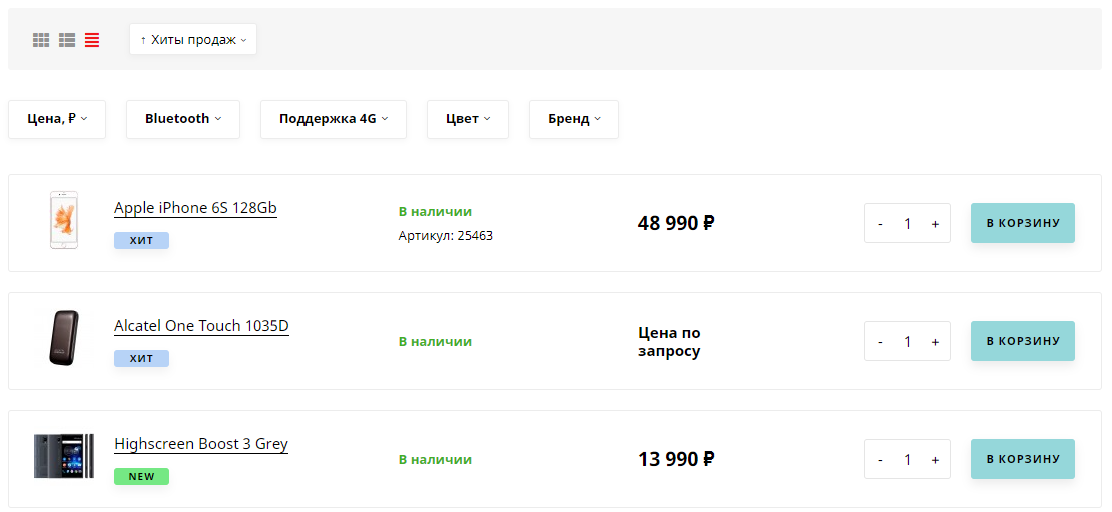Open the Highscreen Boost 3 Grey link
The height and width of the screenshot is (512, 1112).
point(201,444)
